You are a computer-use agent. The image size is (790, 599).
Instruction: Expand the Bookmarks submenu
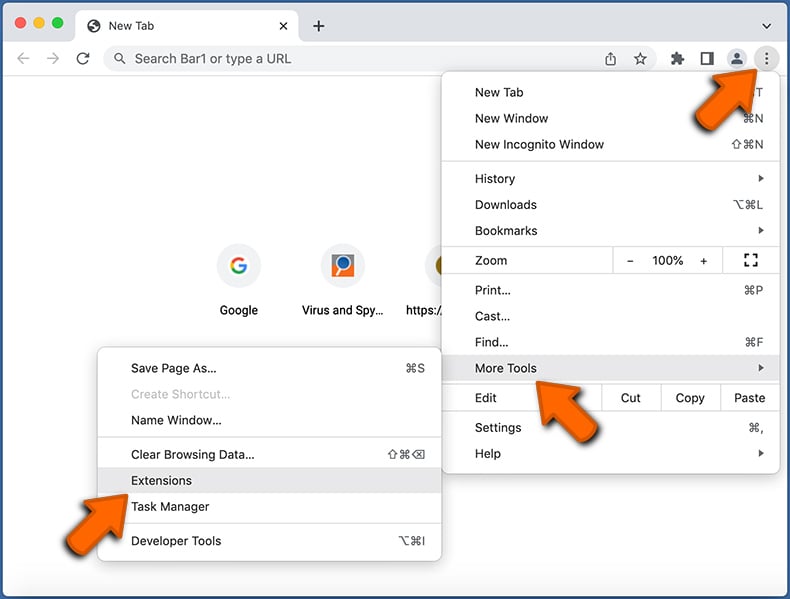click(x=610, y=231)
